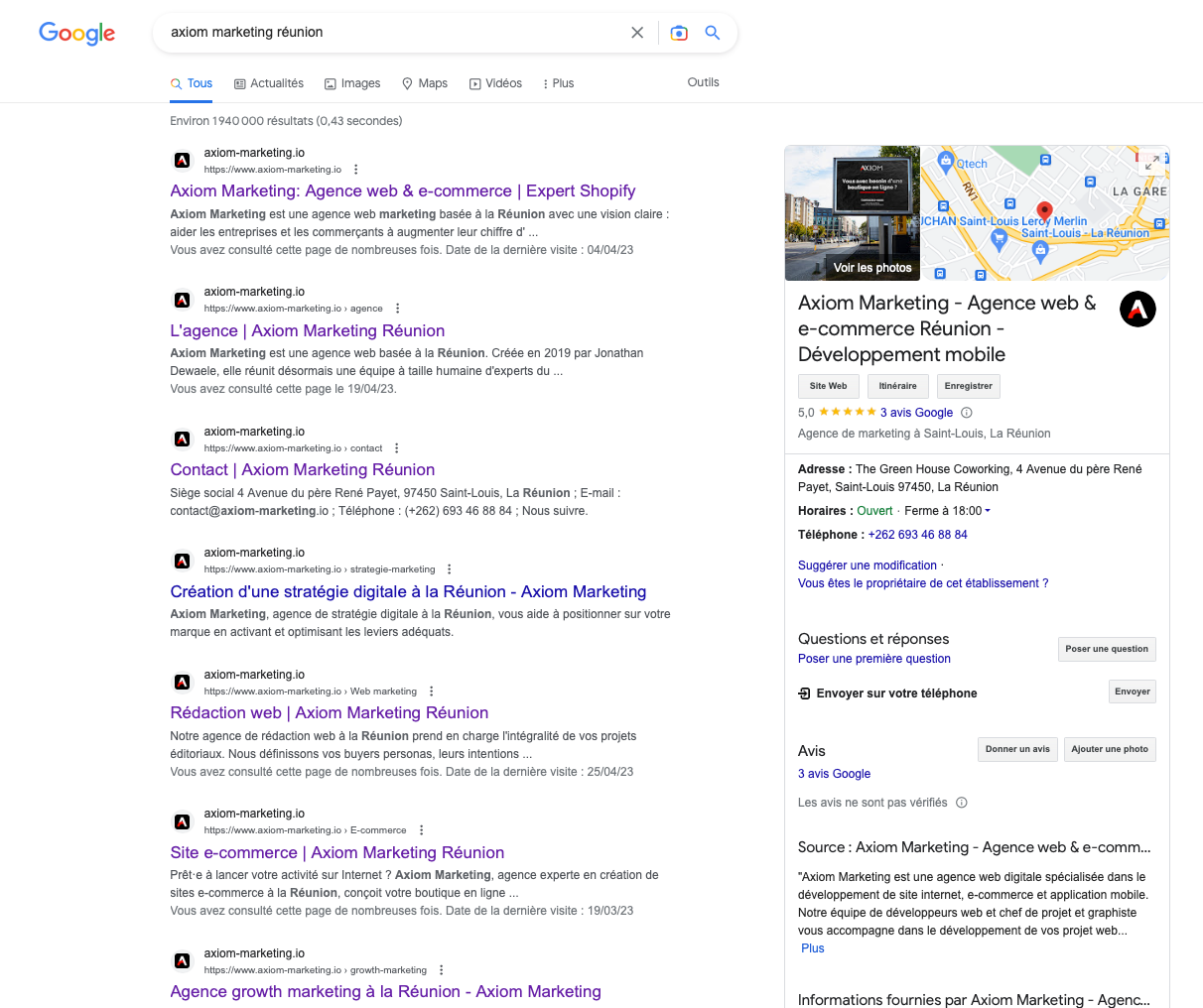The width and height of the screenshot is (1203, 1008).
Task: Click favicon of L'agence result
Action: tap(183, 300)
